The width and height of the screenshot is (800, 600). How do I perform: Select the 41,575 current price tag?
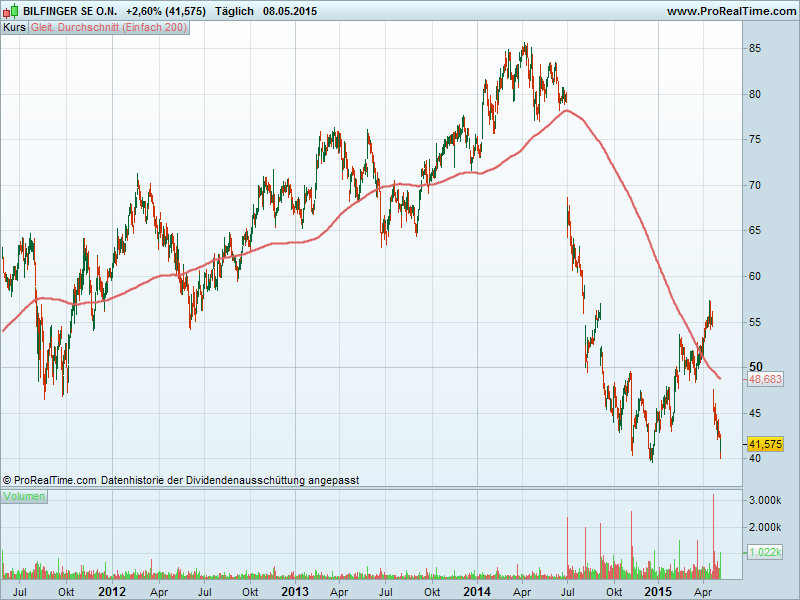click(x=765, y=444)
